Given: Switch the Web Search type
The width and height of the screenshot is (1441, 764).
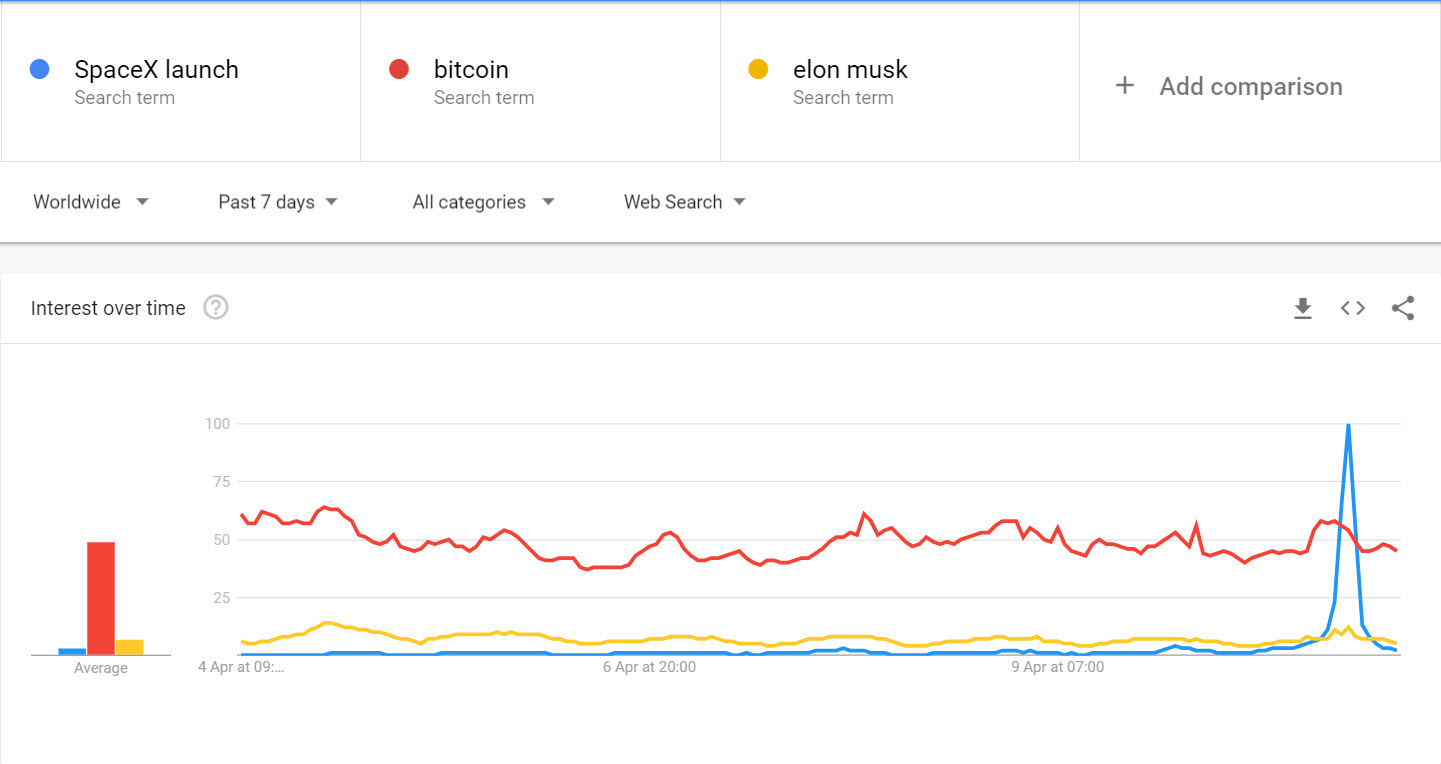Looking at the screenshot, I should coord(684,201).
